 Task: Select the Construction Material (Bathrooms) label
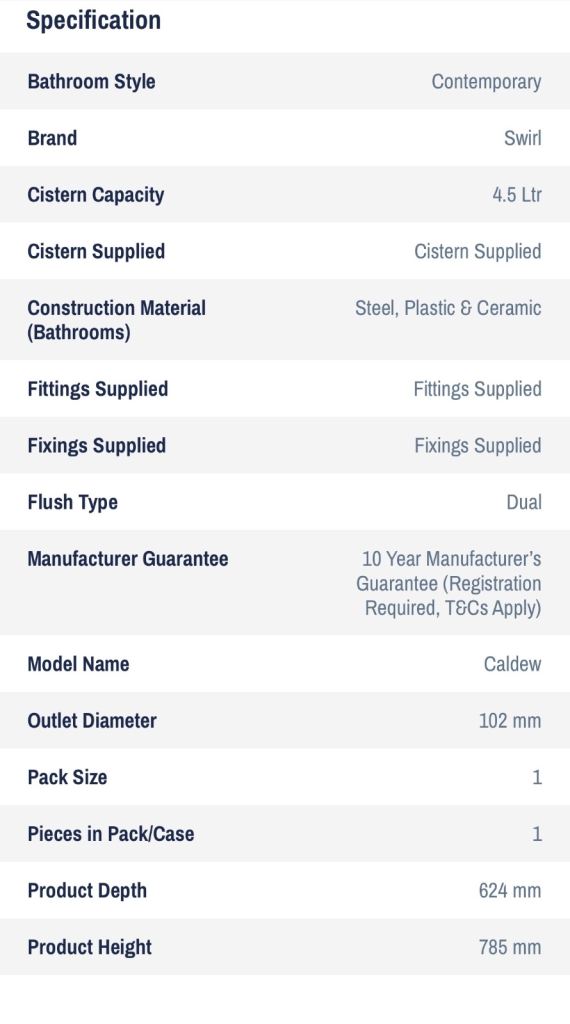click(x=117, y=320)
